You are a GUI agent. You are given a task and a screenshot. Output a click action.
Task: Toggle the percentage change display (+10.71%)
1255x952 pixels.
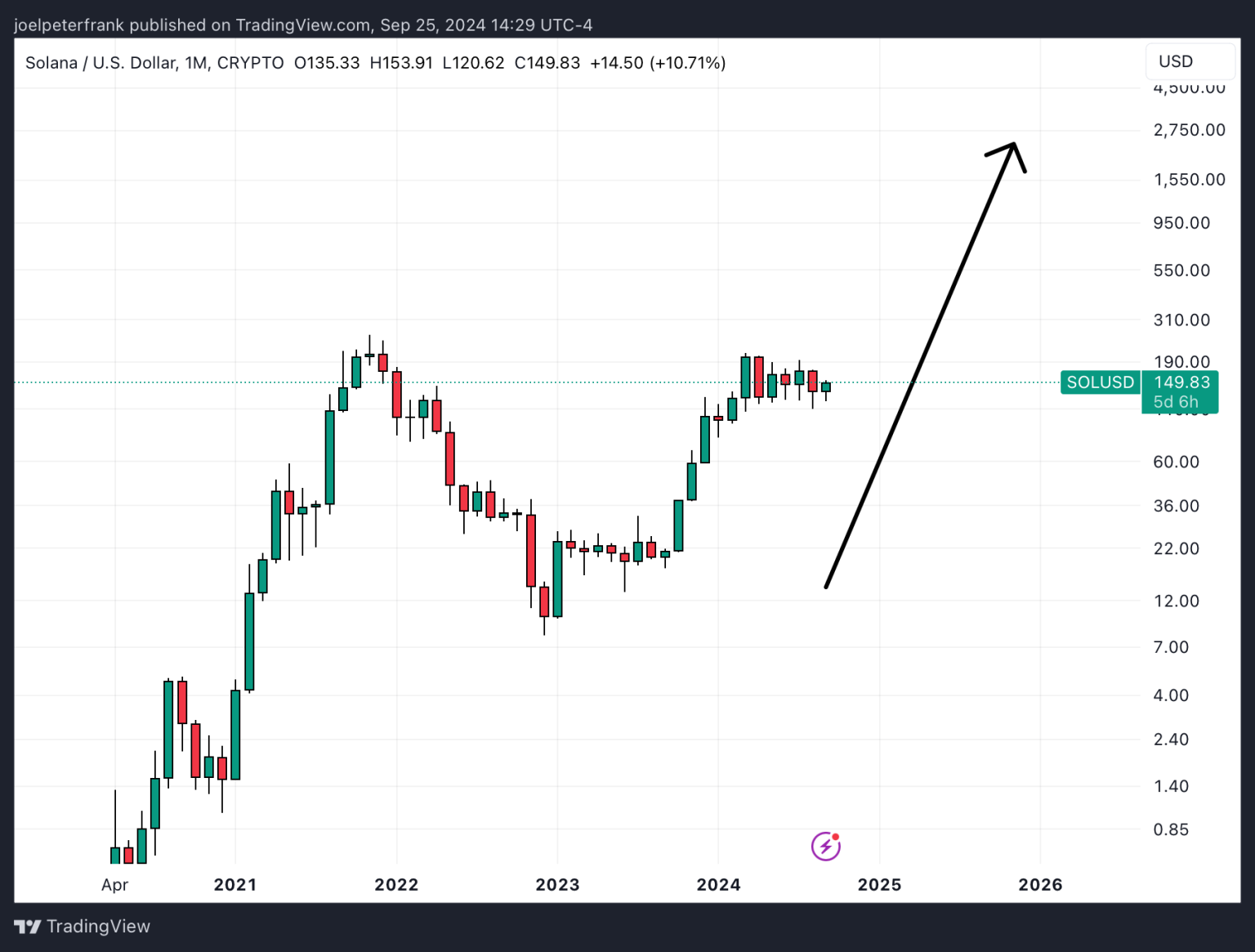click(690, 63)
